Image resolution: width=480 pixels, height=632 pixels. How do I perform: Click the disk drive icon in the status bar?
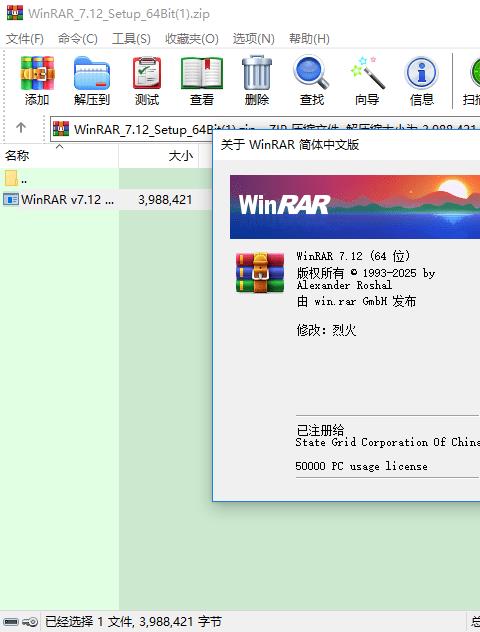click(x=11, y=622)
